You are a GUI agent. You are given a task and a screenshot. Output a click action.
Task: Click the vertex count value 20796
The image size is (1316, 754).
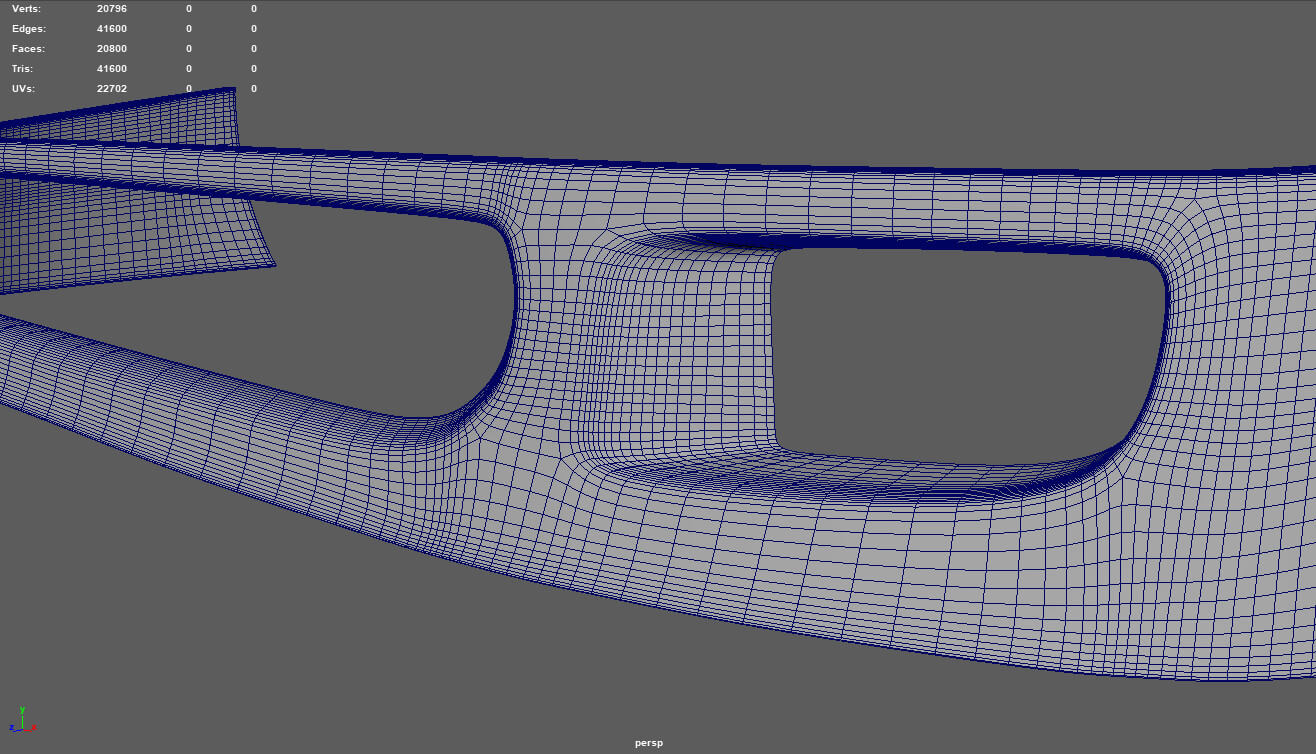[112, 9]
